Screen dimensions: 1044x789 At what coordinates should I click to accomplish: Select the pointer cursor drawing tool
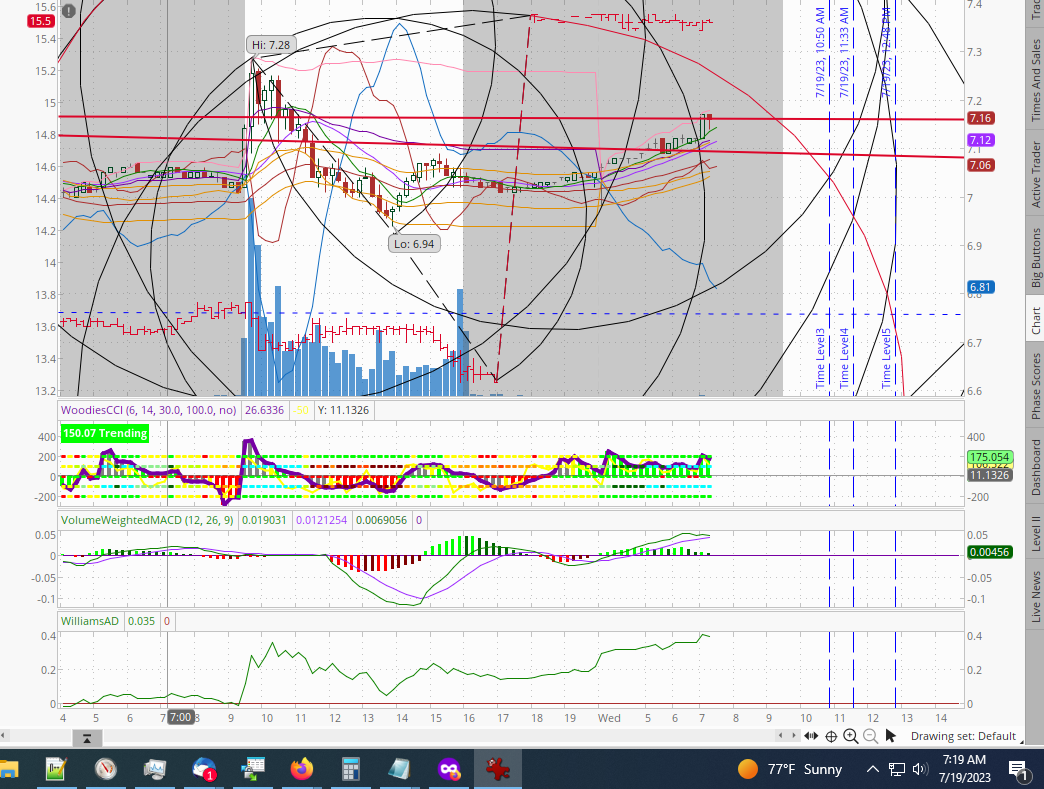point(890,736)
